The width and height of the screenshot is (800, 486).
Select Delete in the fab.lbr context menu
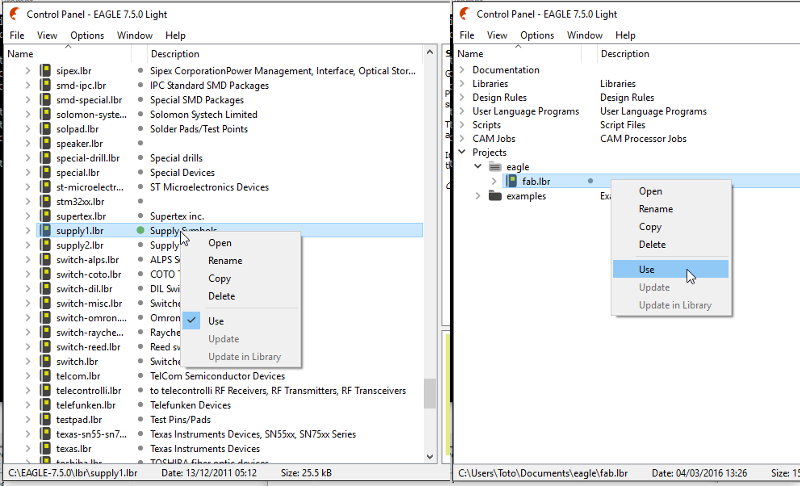click(x=670, y=244)
